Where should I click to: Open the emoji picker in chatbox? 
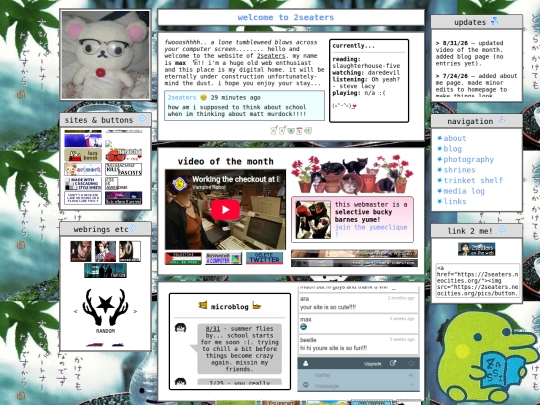click(305, 385)
